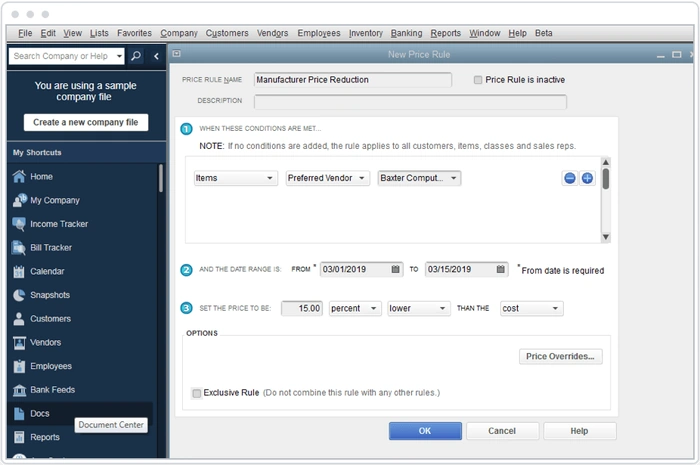Open Bill Tracker from the sidebar
The width and height of the screenshot is (700, 465).
tap(19, 248)
